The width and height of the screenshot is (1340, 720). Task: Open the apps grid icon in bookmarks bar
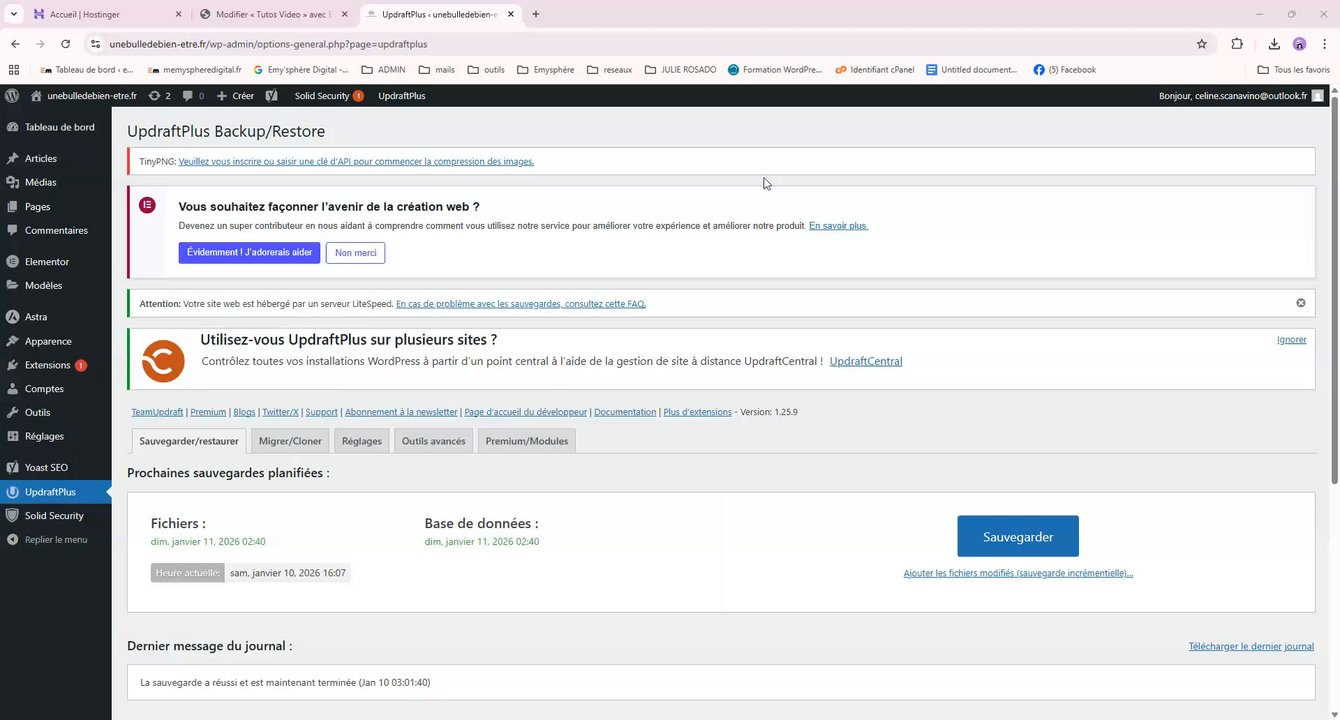[14, 70]
